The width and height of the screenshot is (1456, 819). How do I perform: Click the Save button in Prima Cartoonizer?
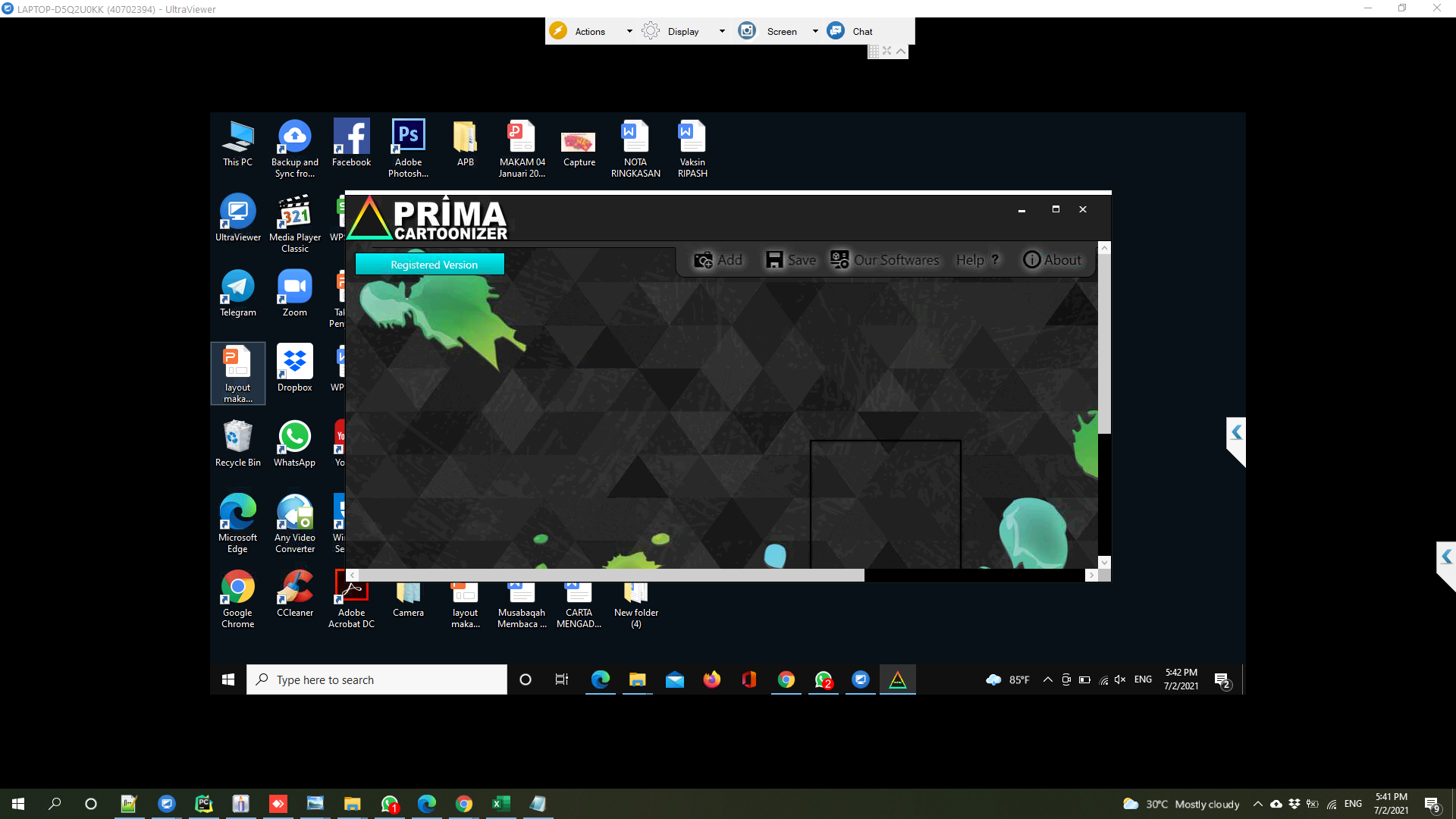click(790, 260)
